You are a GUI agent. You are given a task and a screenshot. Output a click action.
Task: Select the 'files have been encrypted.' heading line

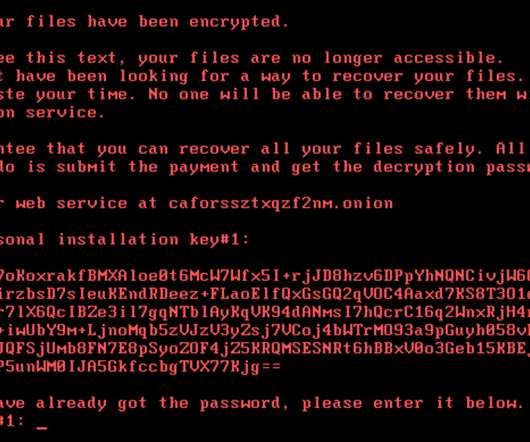click(x=144, y=22)
